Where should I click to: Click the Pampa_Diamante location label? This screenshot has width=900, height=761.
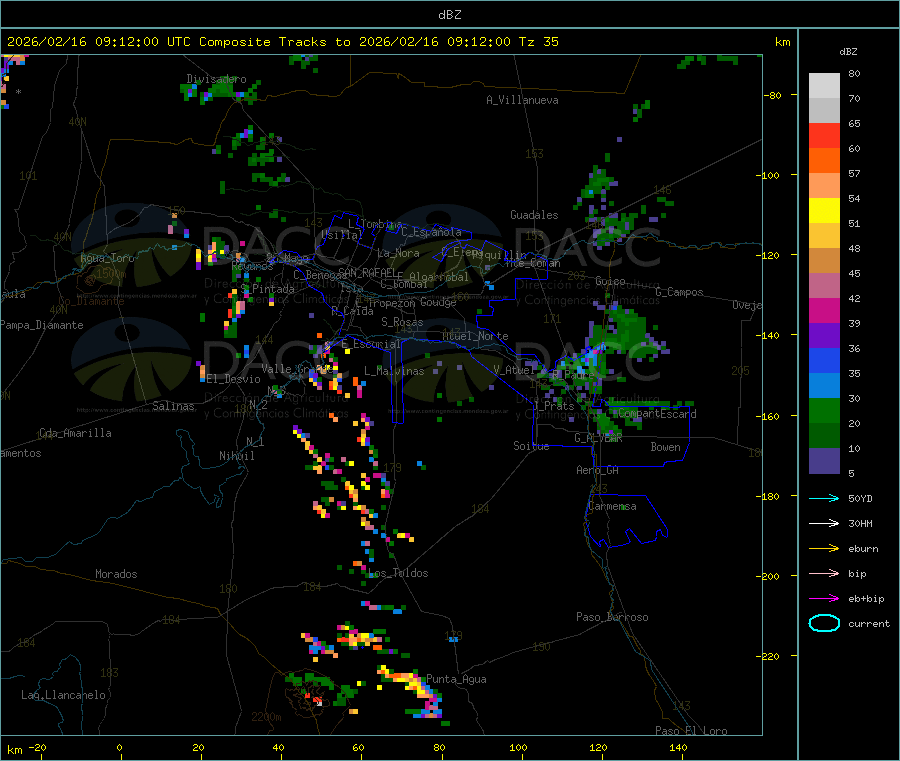coord(42,325)
